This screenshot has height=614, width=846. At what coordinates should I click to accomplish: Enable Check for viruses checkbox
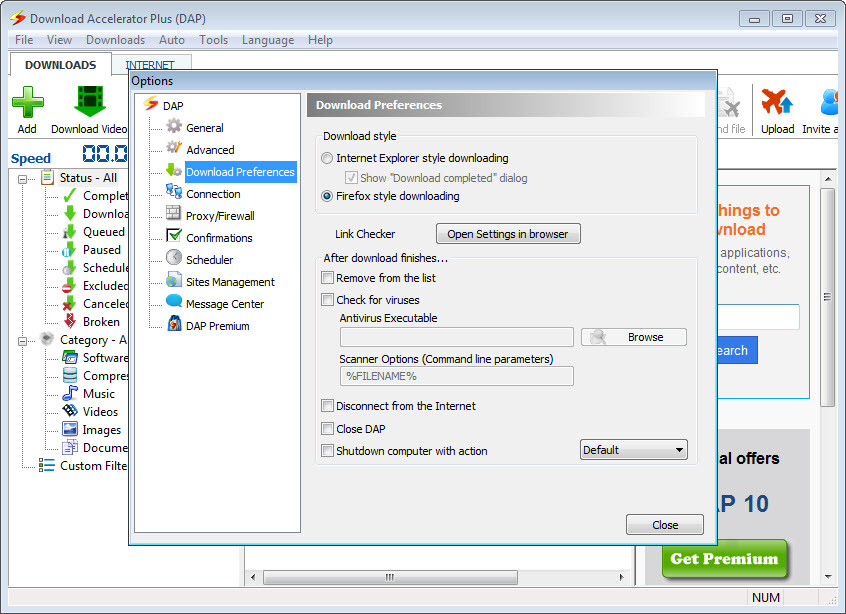[327, 299]
